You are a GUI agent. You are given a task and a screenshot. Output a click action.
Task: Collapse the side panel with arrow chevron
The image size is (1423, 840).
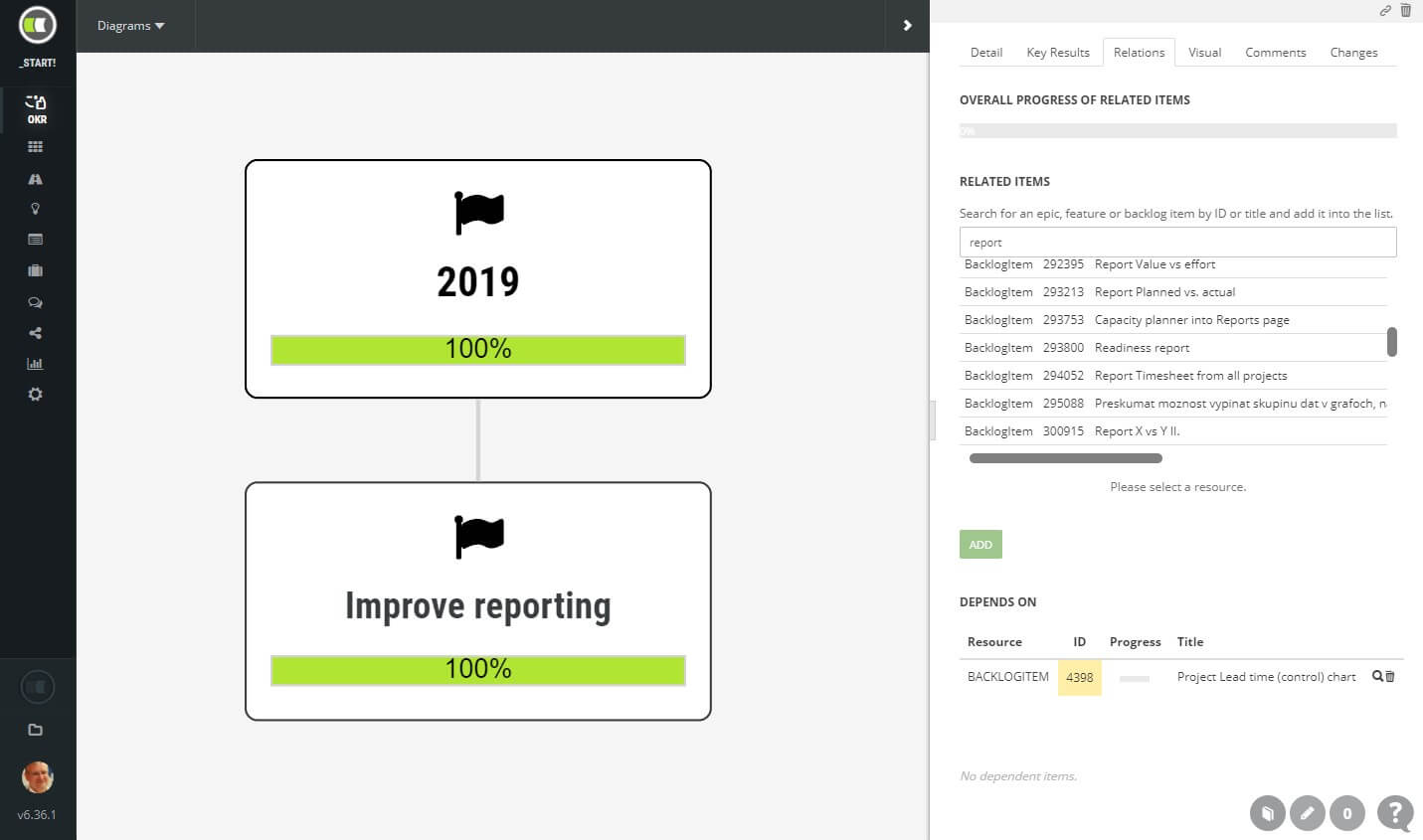[907, 26]
